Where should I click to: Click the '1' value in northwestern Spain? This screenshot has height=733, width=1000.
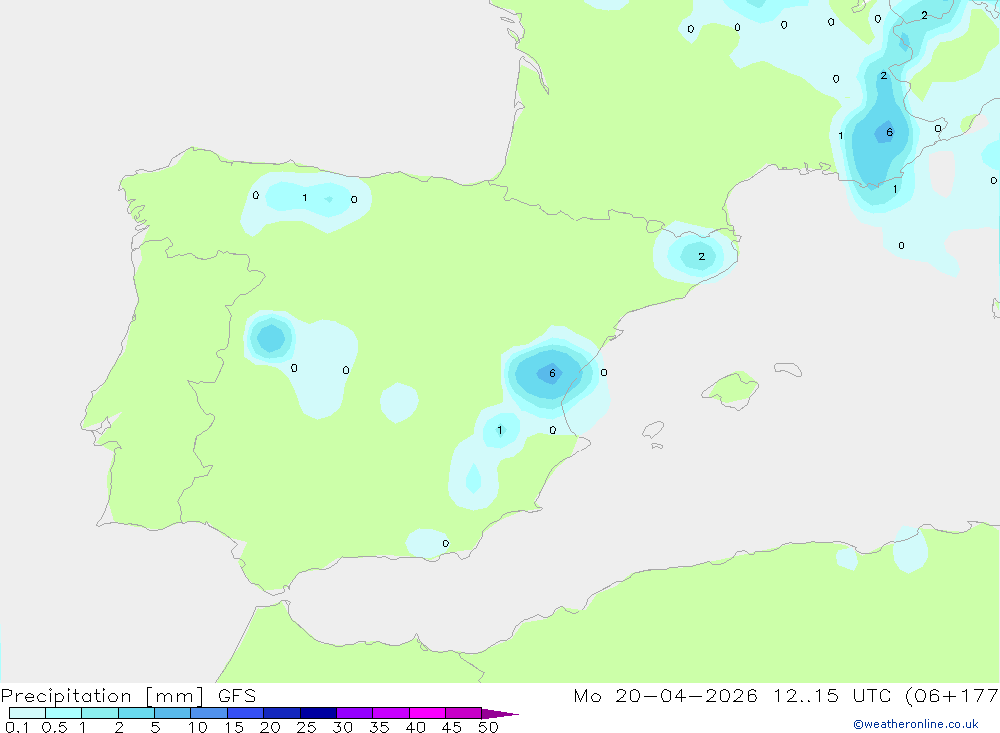coord(305,198)
